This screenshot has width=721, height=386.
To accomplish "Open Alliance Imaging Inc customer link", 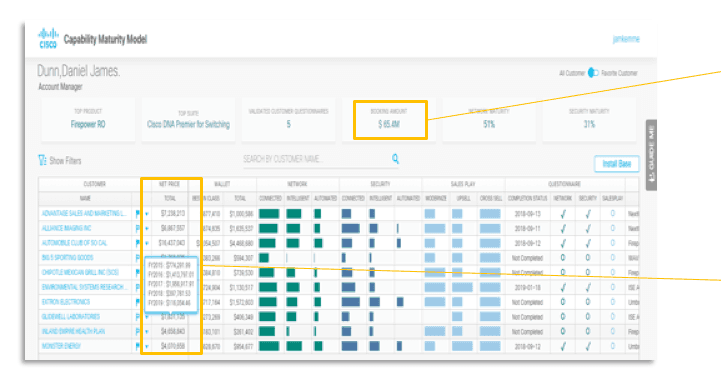I will pyautogui.click(x=67, y=228).
